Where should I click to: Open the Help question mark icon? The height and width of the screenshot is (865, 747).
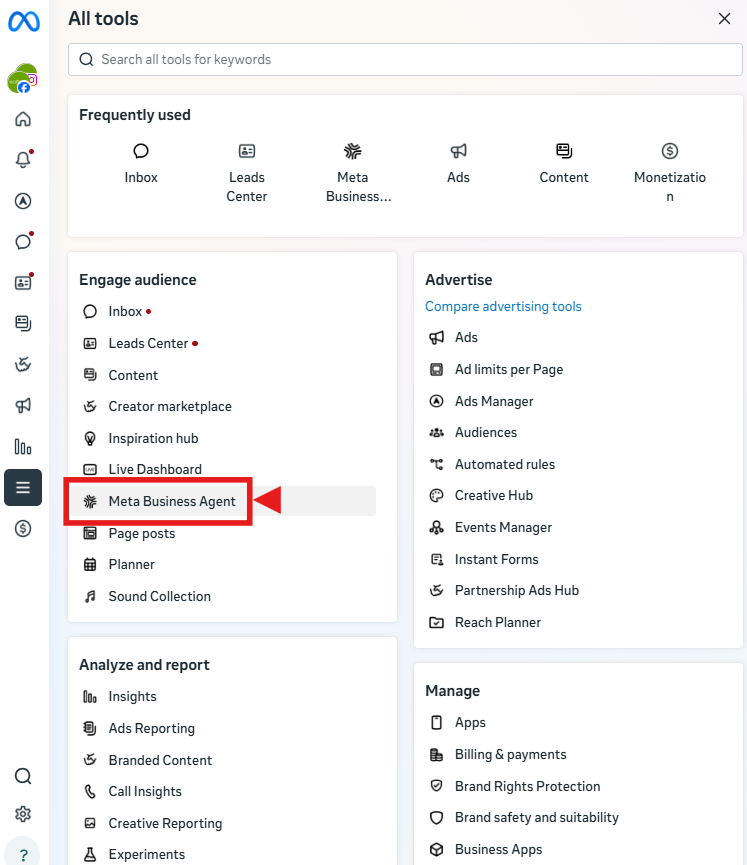coord(23,855)
